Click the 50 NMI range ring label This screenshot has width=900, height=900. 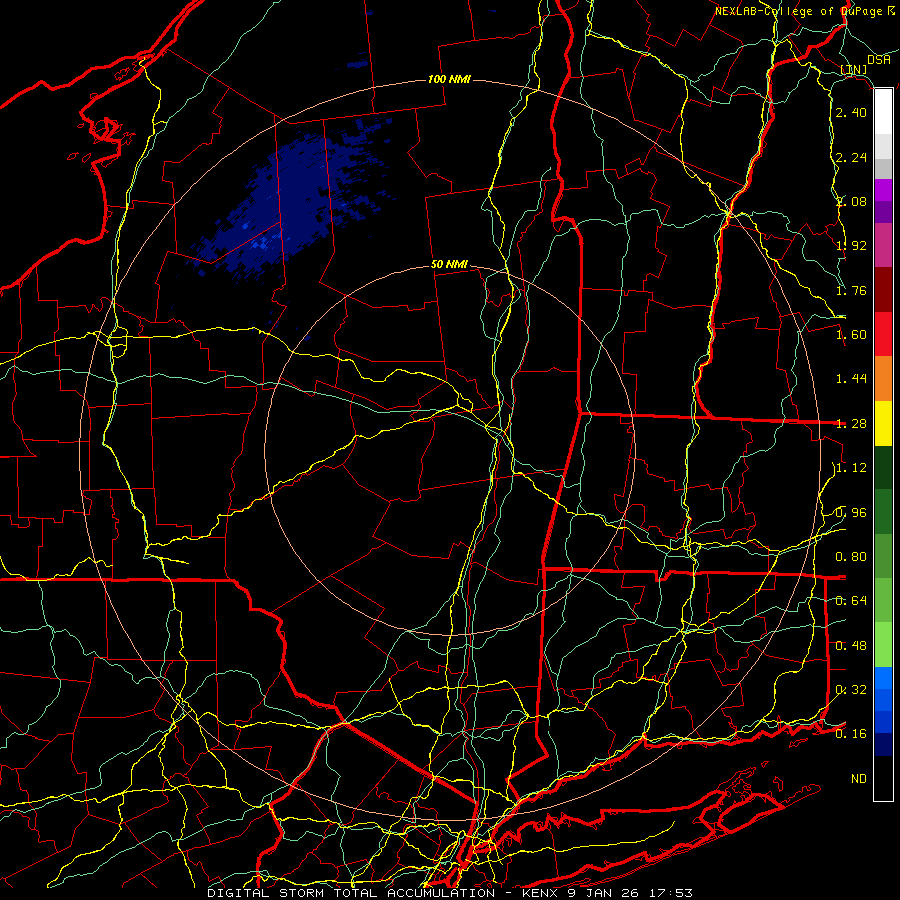point(449,265)
